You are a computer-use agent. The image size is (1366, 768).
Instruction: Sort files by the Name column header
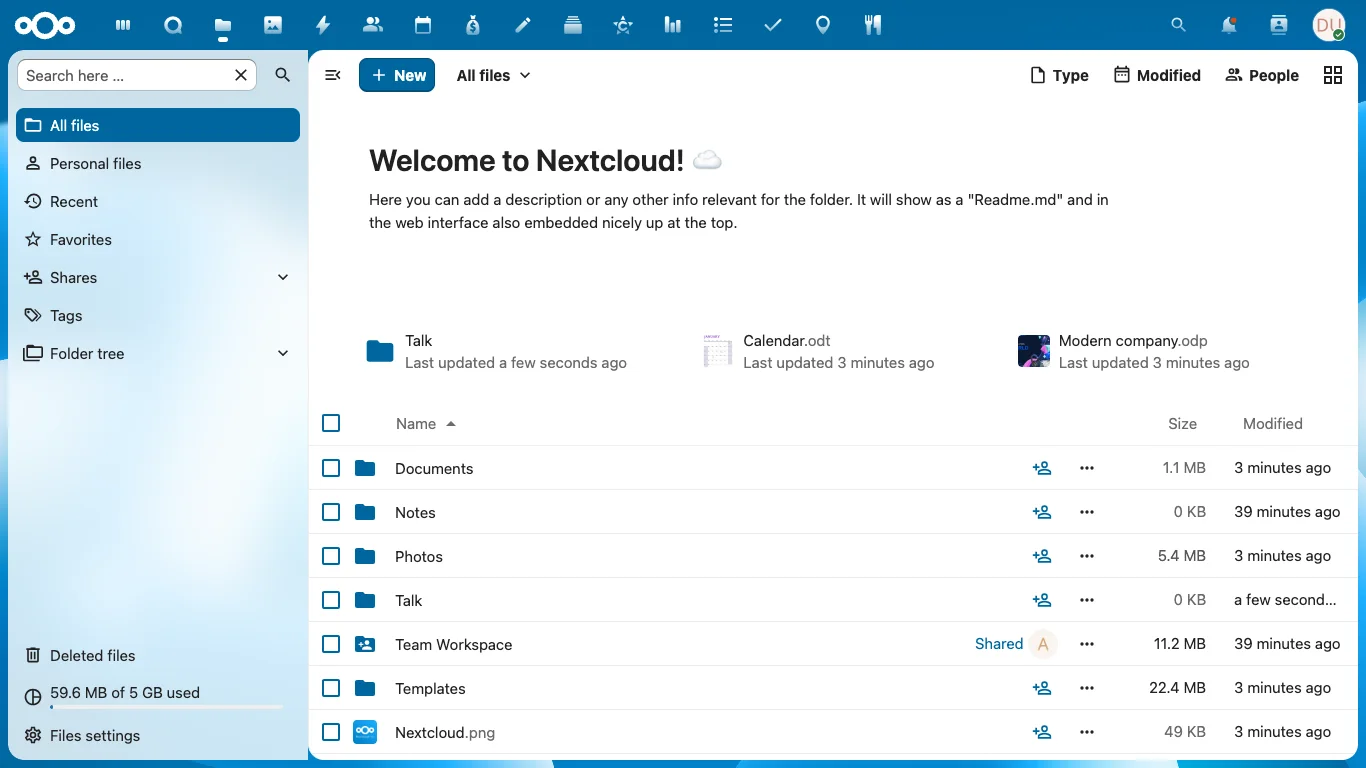click(x=426, y=423)
